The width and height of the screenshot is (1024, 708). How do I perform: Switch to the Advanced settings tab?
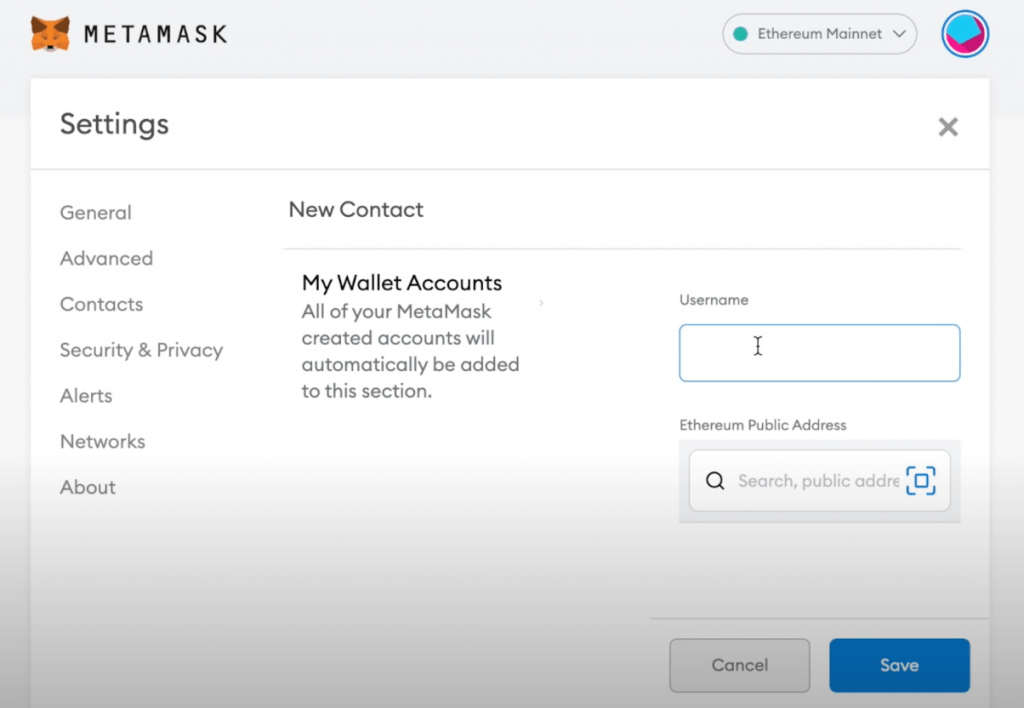click(106, 259)
